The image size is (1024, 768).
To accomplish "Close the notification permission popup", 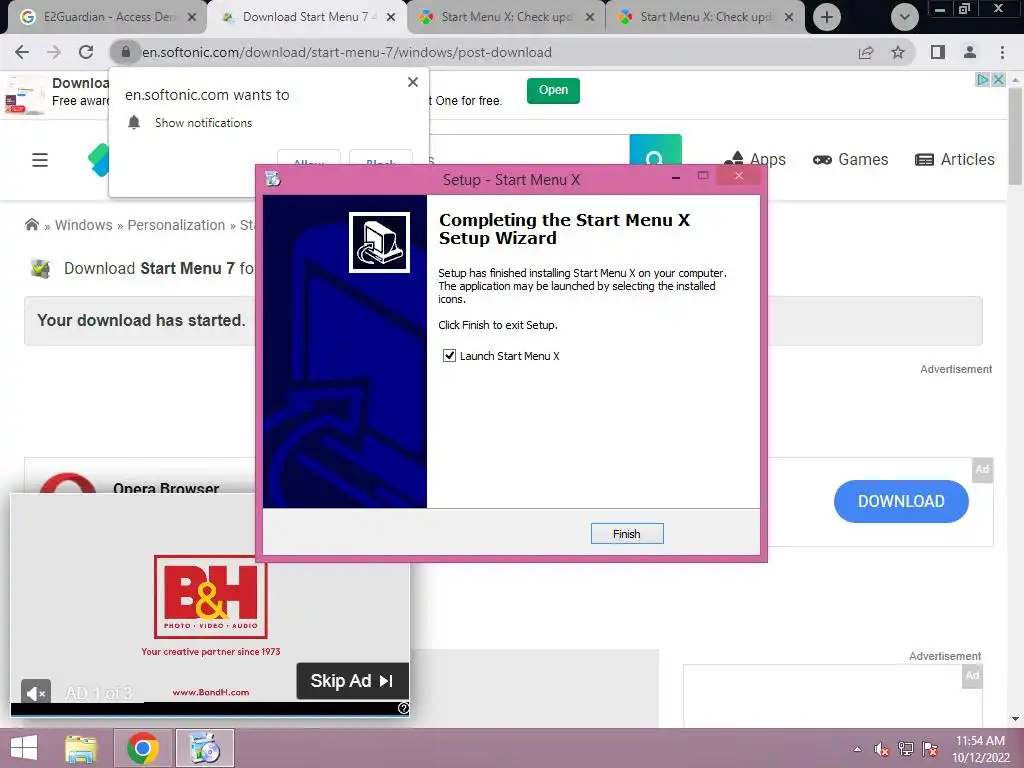I will click(x=413, y=82).
